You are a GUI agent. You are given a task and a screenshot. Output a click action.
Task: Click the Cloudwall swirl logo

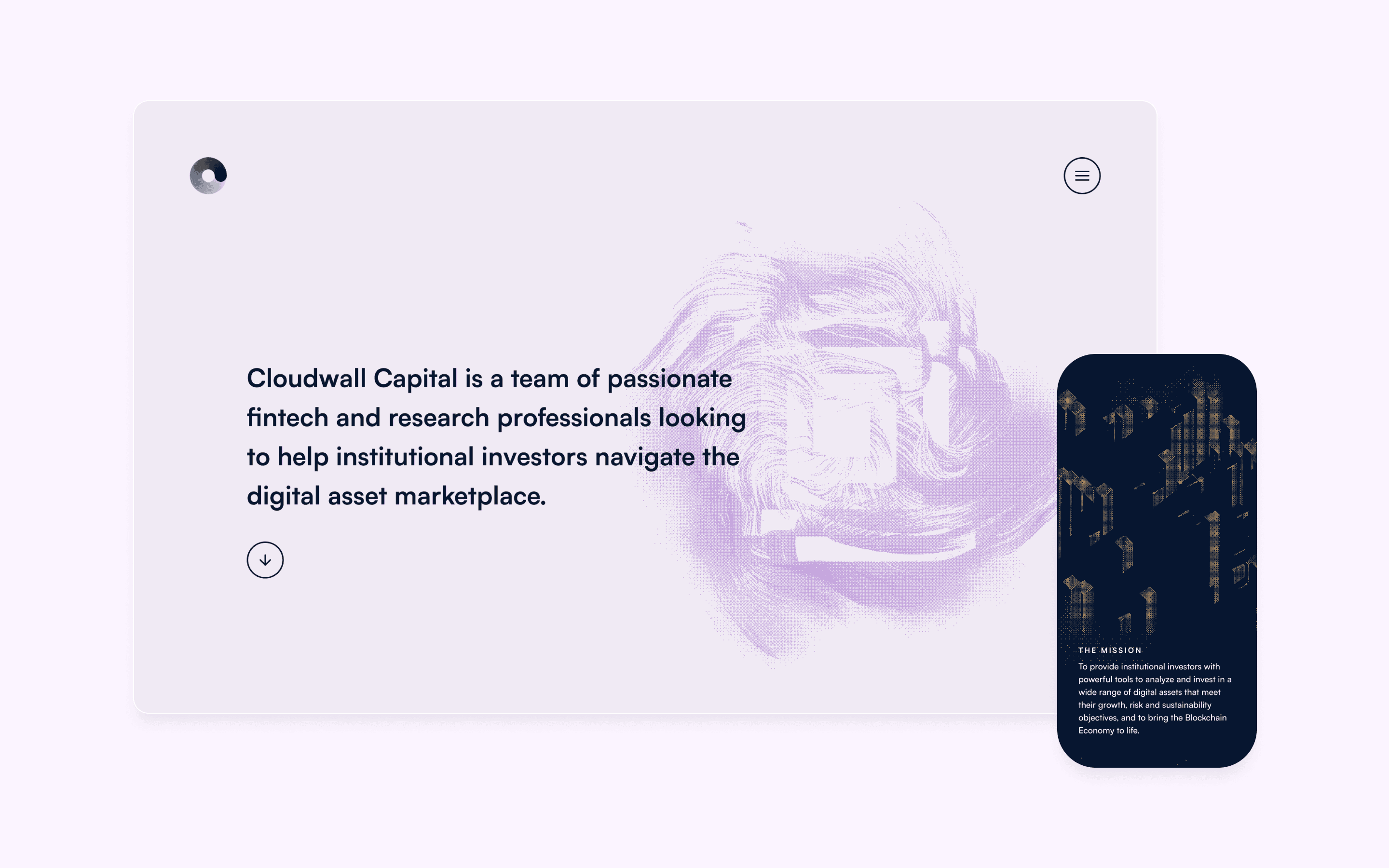(208, 176)
